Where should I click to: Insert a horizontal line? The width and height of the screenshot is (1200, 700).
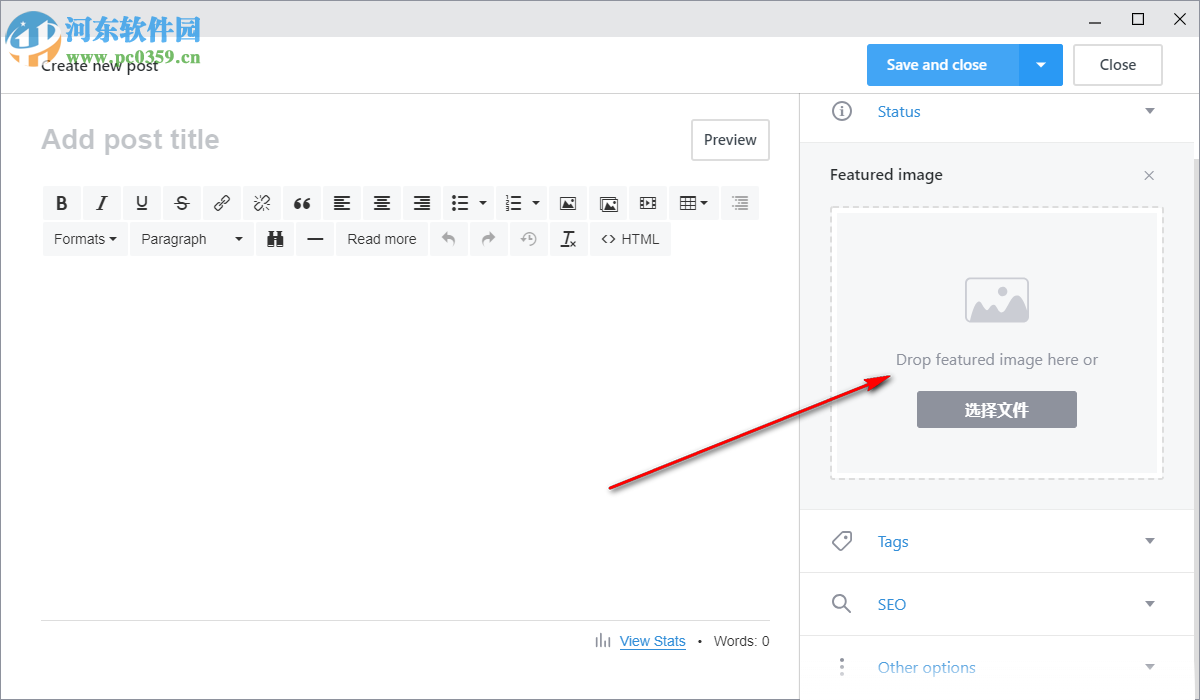click(315, 239)
